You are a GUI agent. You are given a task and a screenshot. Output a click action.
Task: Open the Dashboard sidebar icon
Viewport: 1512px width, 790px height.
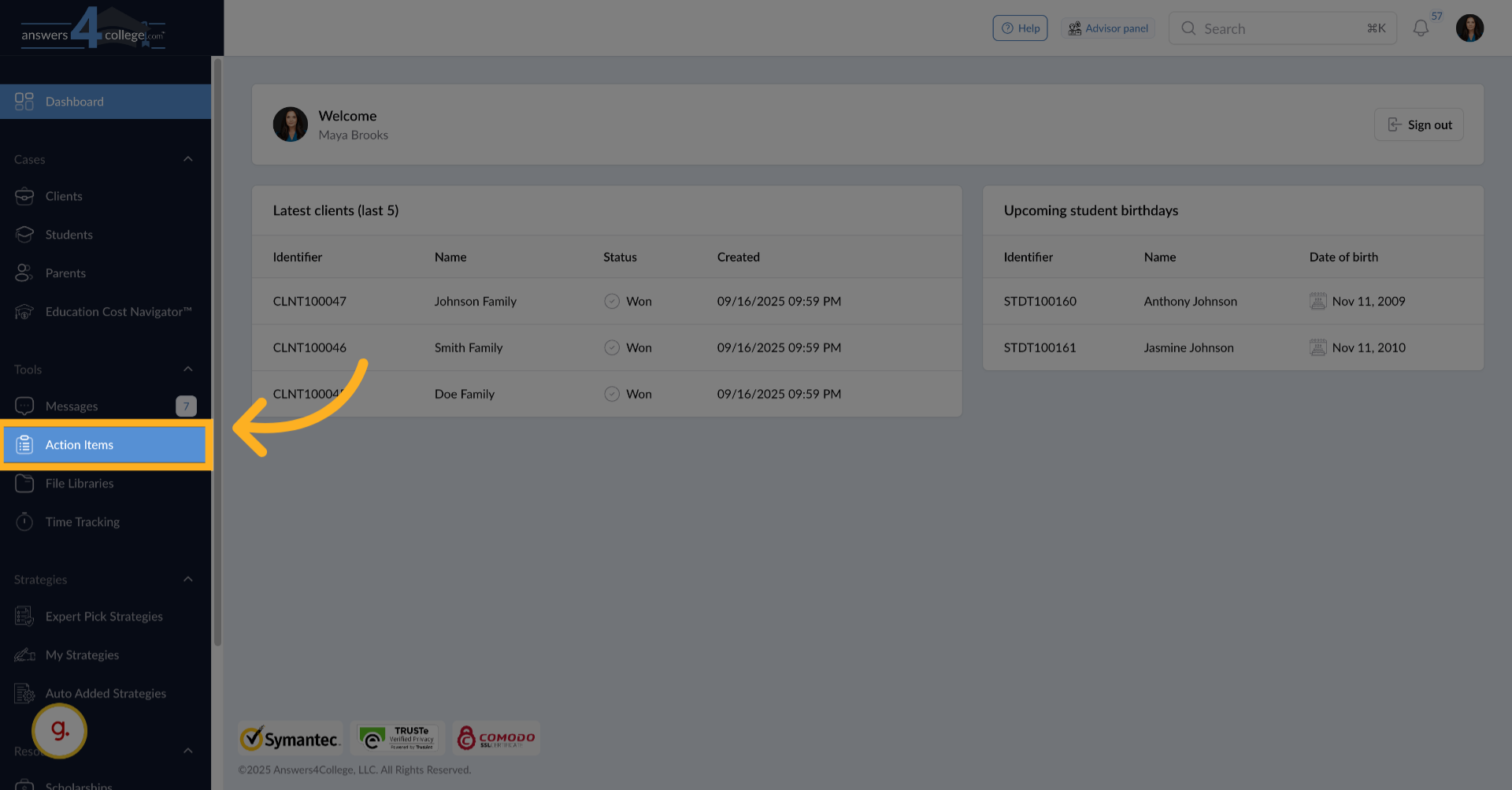[x=23, y=101]
